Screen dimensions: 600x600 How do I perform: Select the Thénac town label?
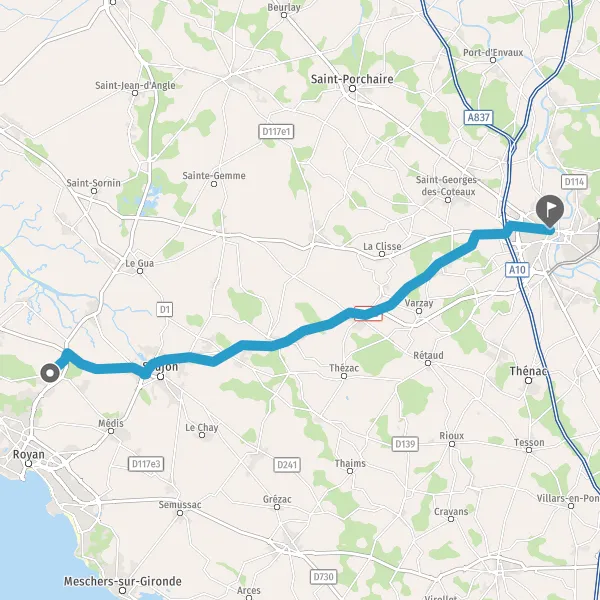click(528, 371)
